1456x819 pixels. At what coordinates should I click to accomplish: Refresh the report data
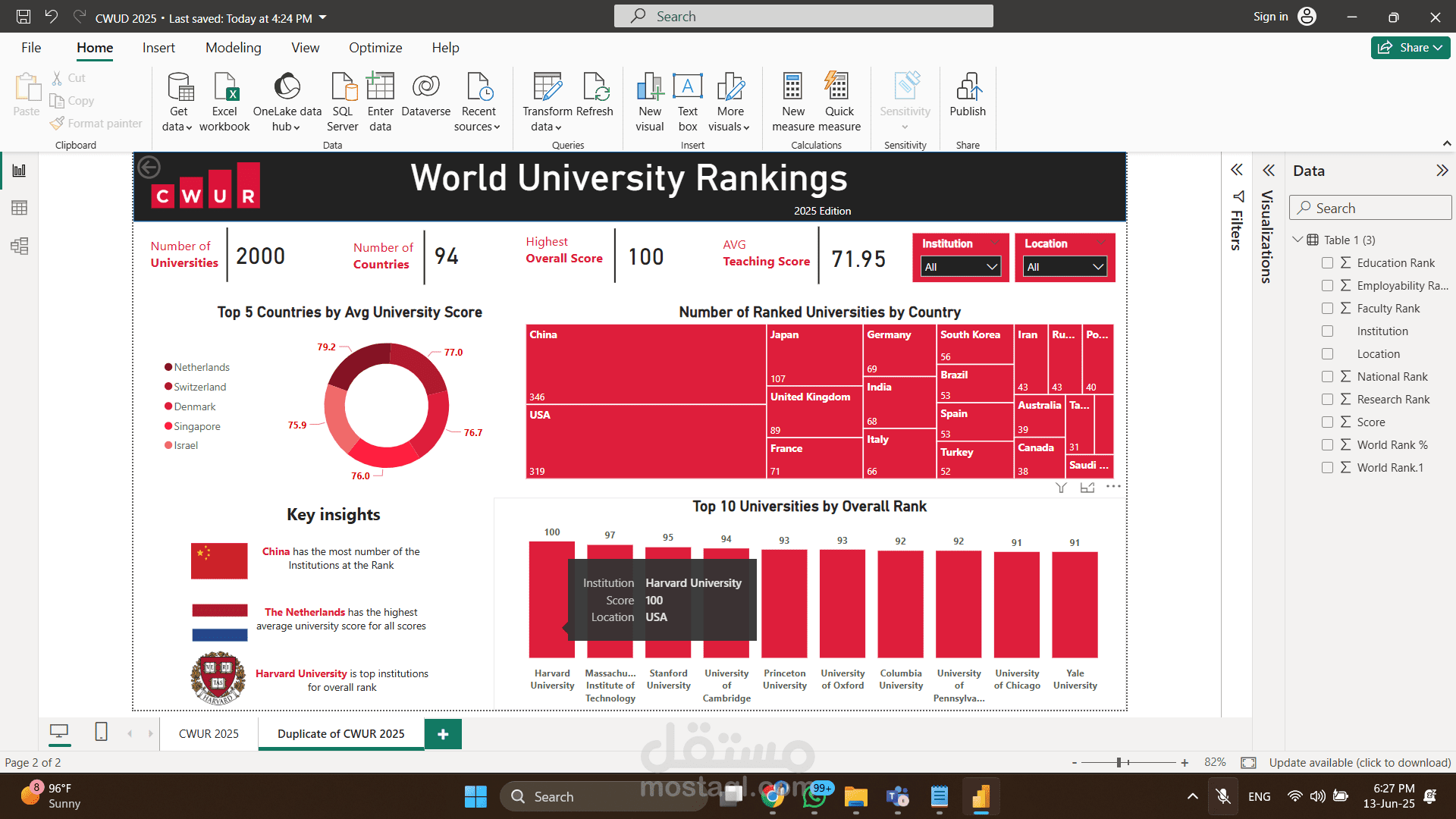(595, 96)
